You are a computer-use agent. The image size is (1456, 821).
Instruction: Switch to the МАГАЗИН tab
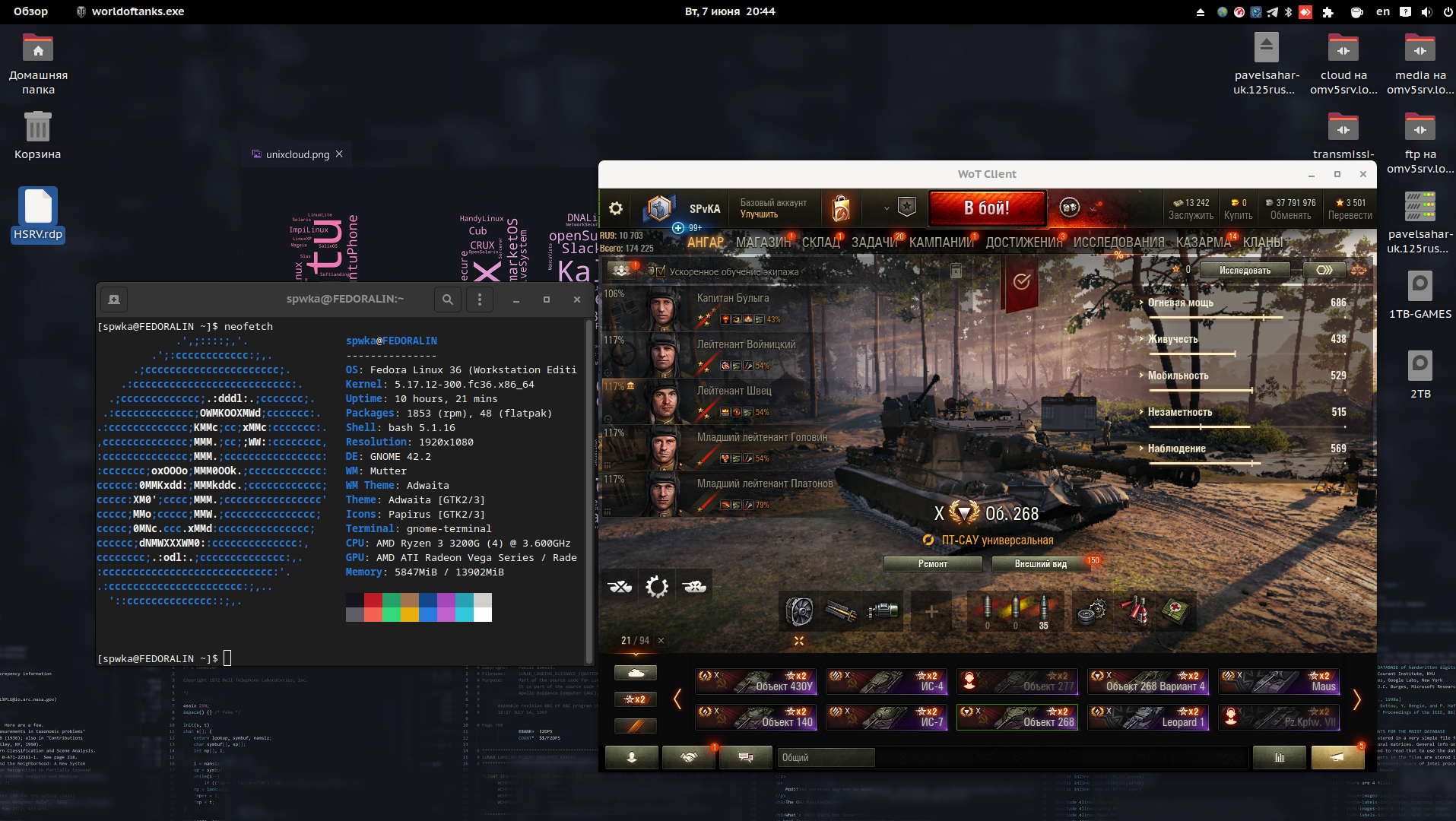point(763,242)
